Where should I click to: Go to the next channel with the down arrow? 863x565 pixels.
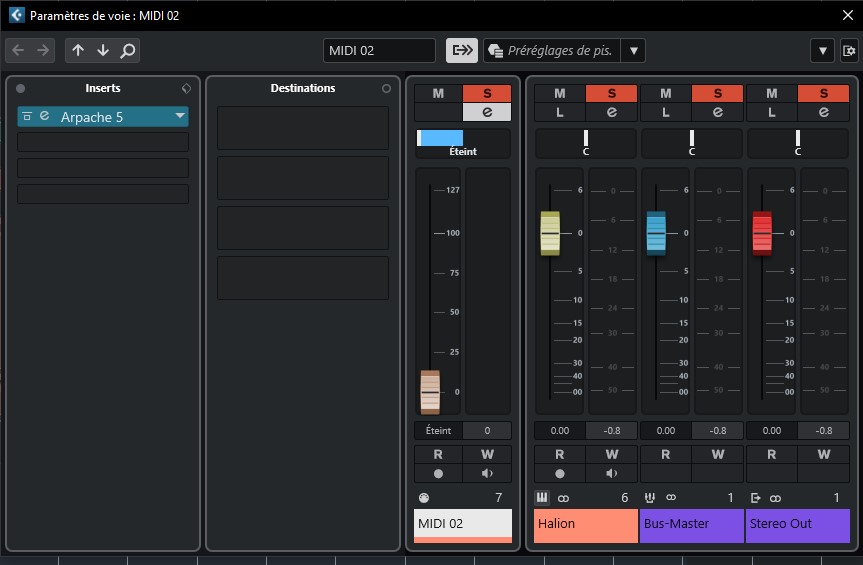click(103, 51)
